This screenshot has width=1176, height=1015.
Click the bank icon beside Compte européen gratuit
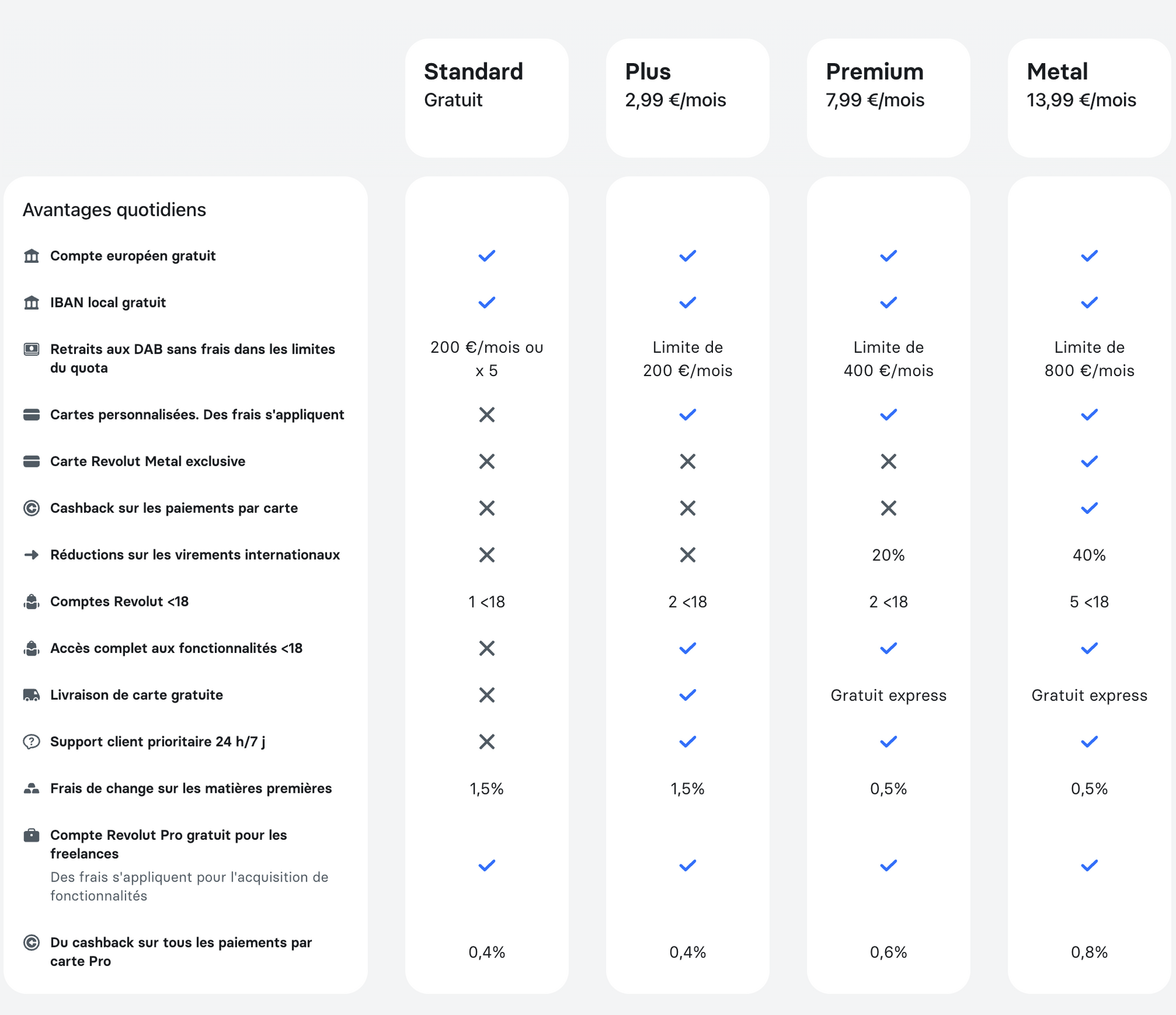point(31,256)
